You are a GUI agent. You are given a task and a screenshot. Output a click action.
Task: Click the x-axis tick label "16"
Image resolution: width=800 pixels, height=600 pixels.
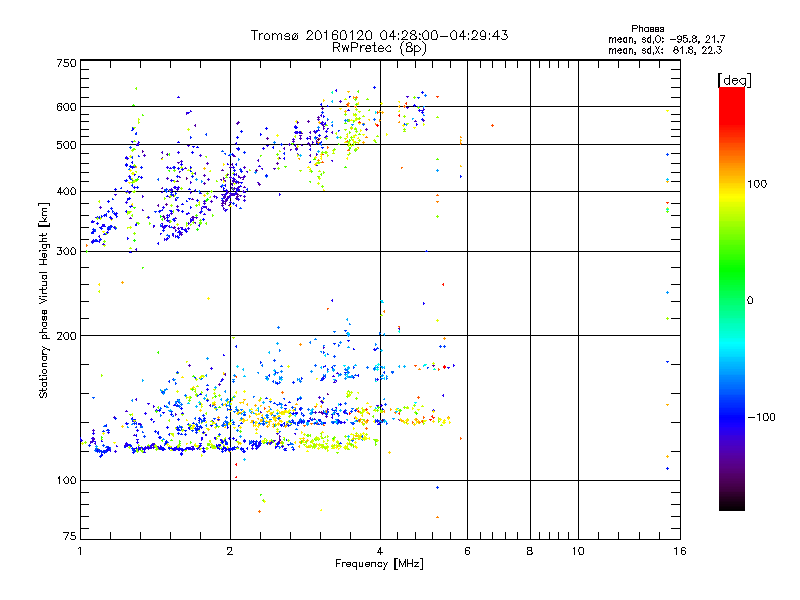click(680, 551)
